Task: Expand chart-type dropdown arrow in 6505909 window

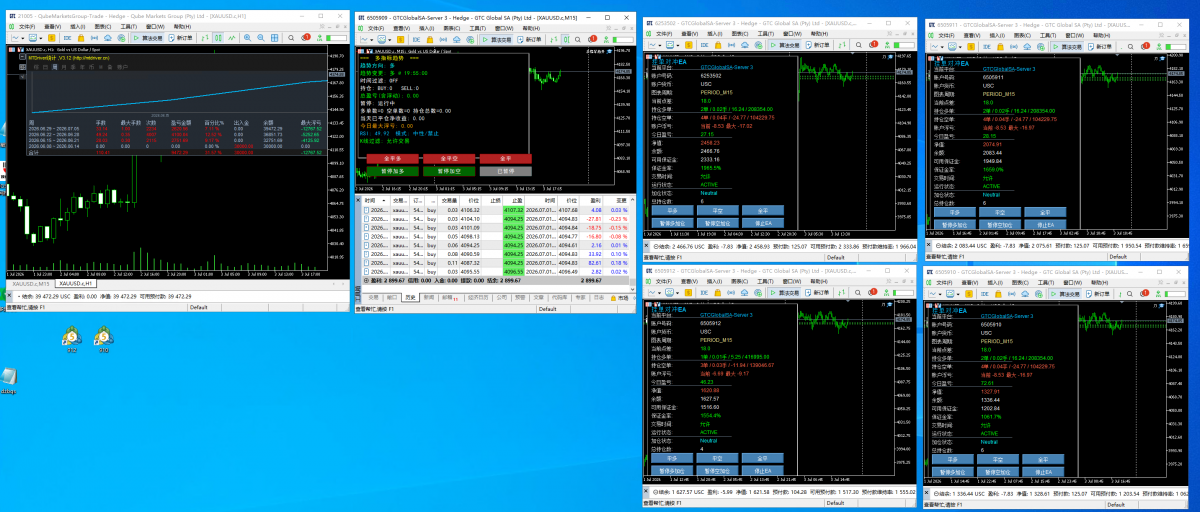Action: point(371,40)
